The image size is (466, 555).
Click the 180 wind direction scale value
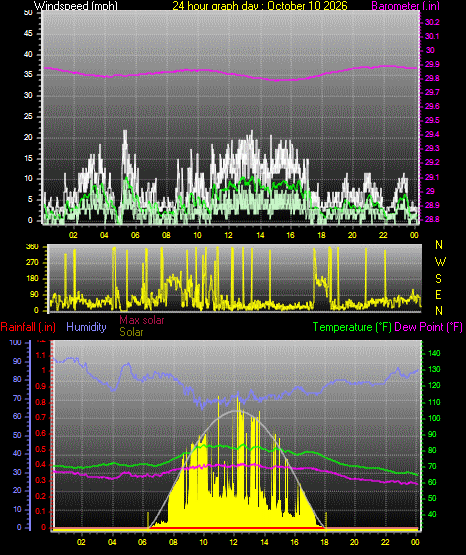(32, 279)
